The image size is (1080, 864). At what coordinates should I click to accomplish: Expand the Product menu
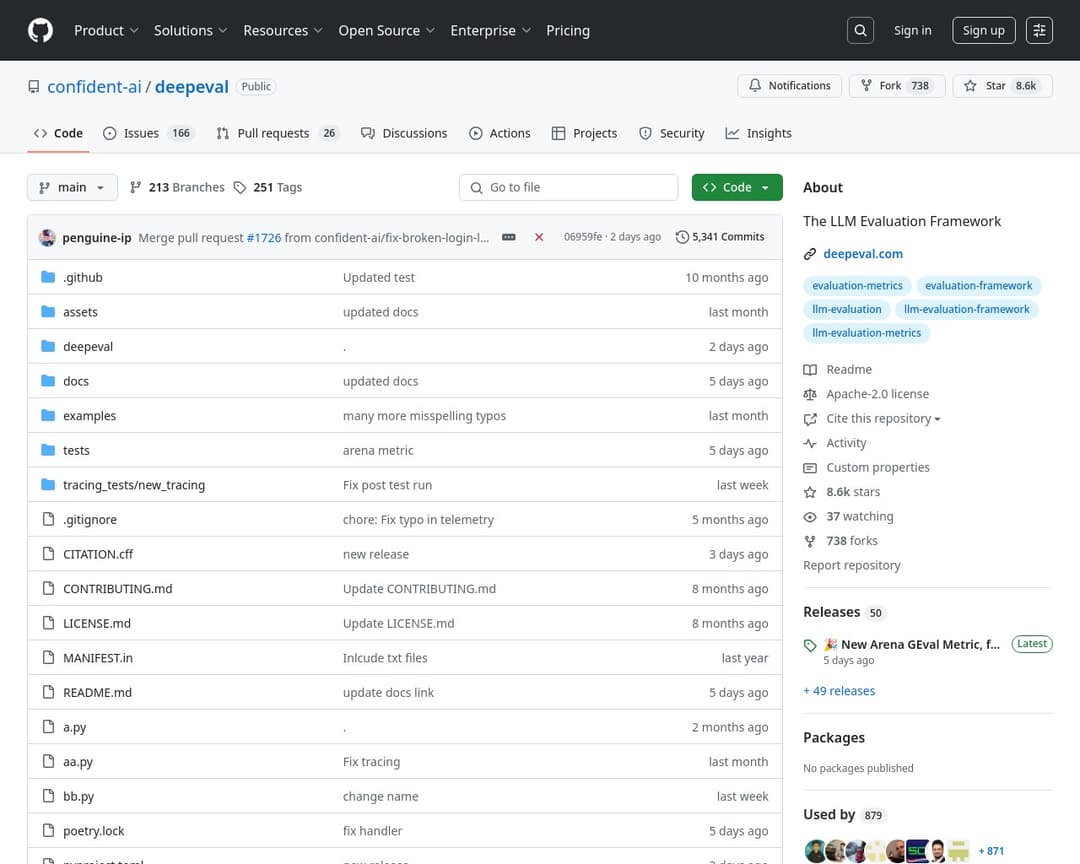[107, 30]
